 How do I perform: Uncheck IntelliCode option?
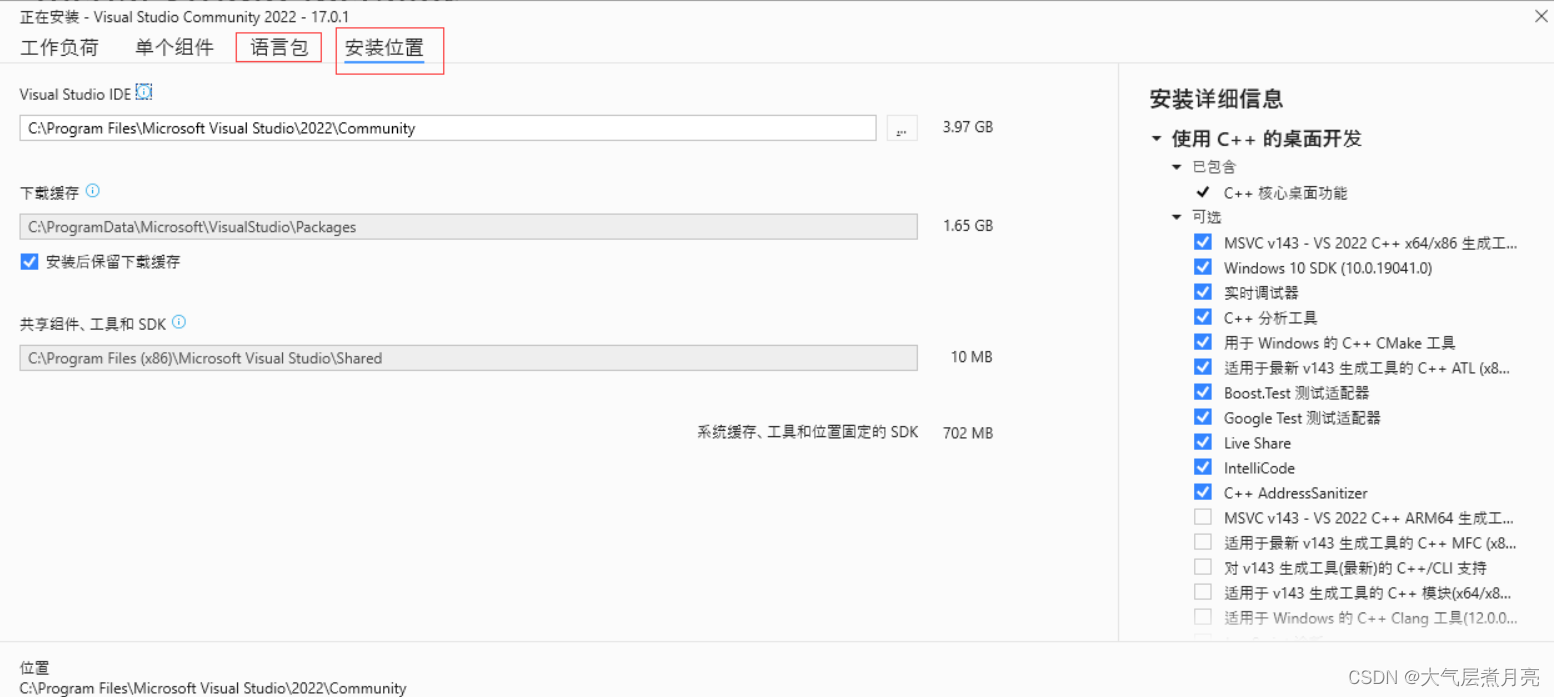tap(1203, 467)
